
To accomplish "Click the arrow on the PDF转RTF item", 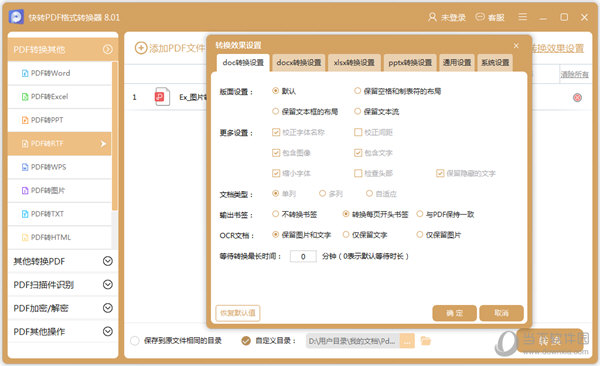I will [103, 144].
